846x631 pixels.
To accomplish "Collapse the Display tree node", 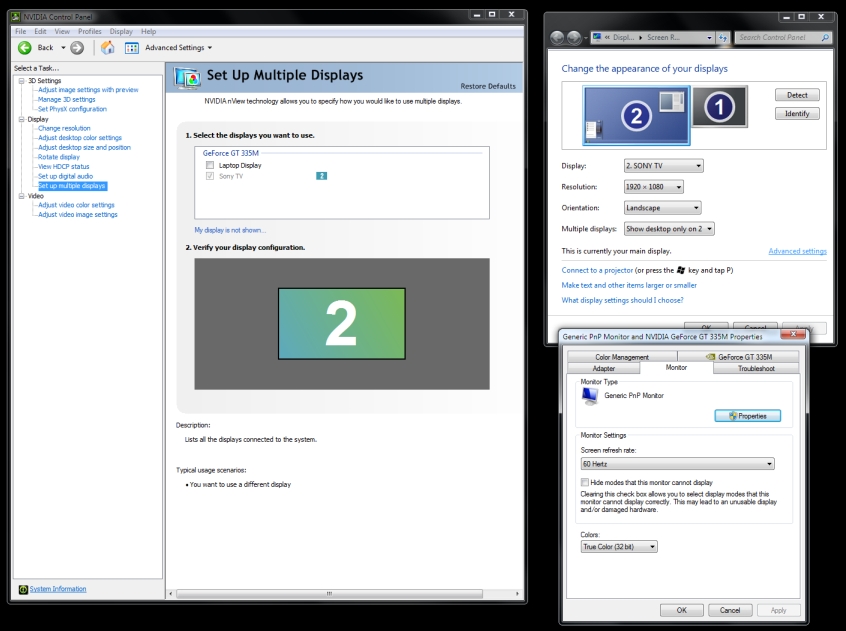I will point(22,119).
